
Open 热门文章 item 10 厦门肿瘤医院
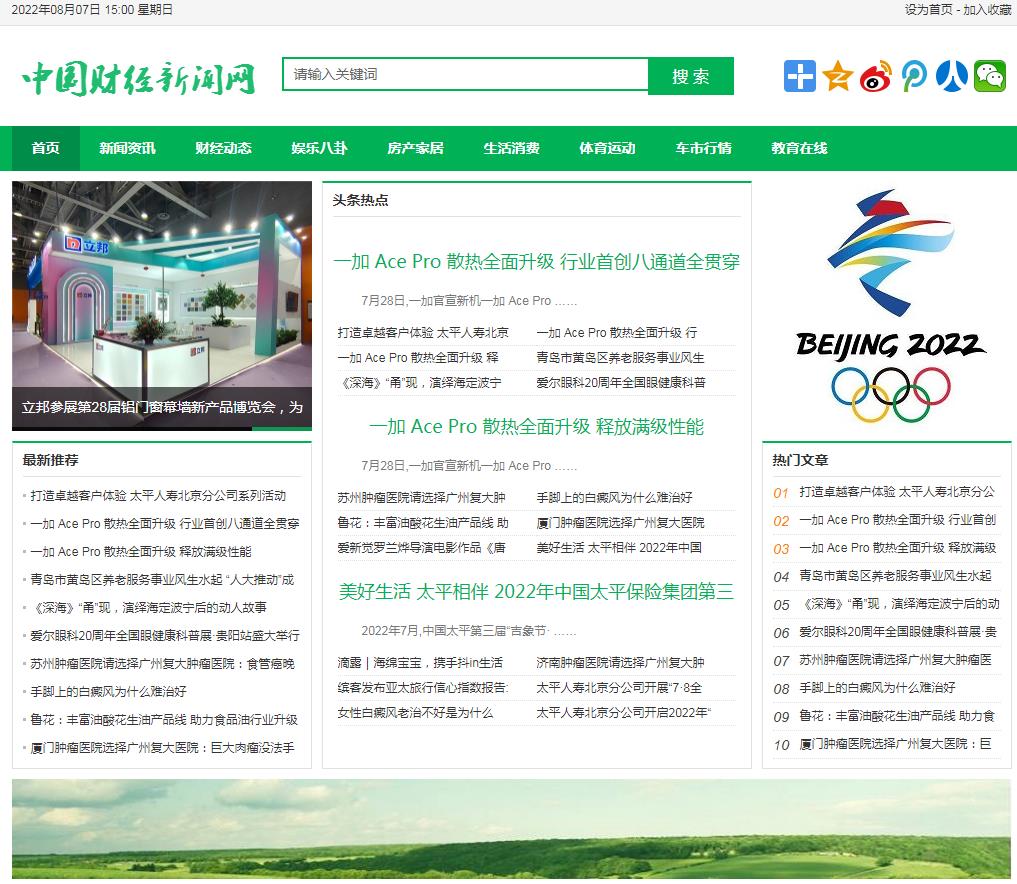click(x=895, y=743)
